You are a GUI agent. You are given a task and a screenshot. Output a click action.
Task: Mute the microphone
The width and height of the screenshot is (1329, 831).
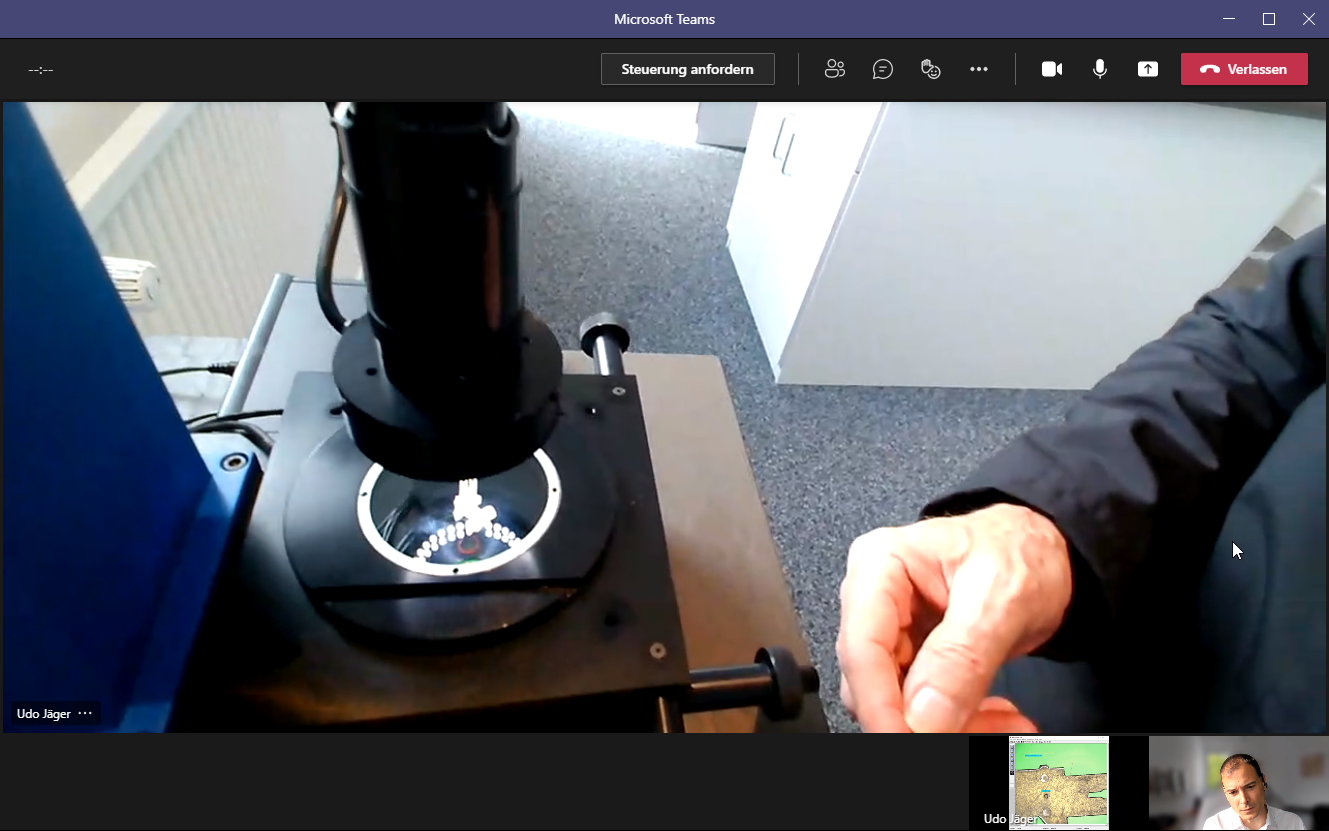pyautogui.click(x=1099, y=69)
